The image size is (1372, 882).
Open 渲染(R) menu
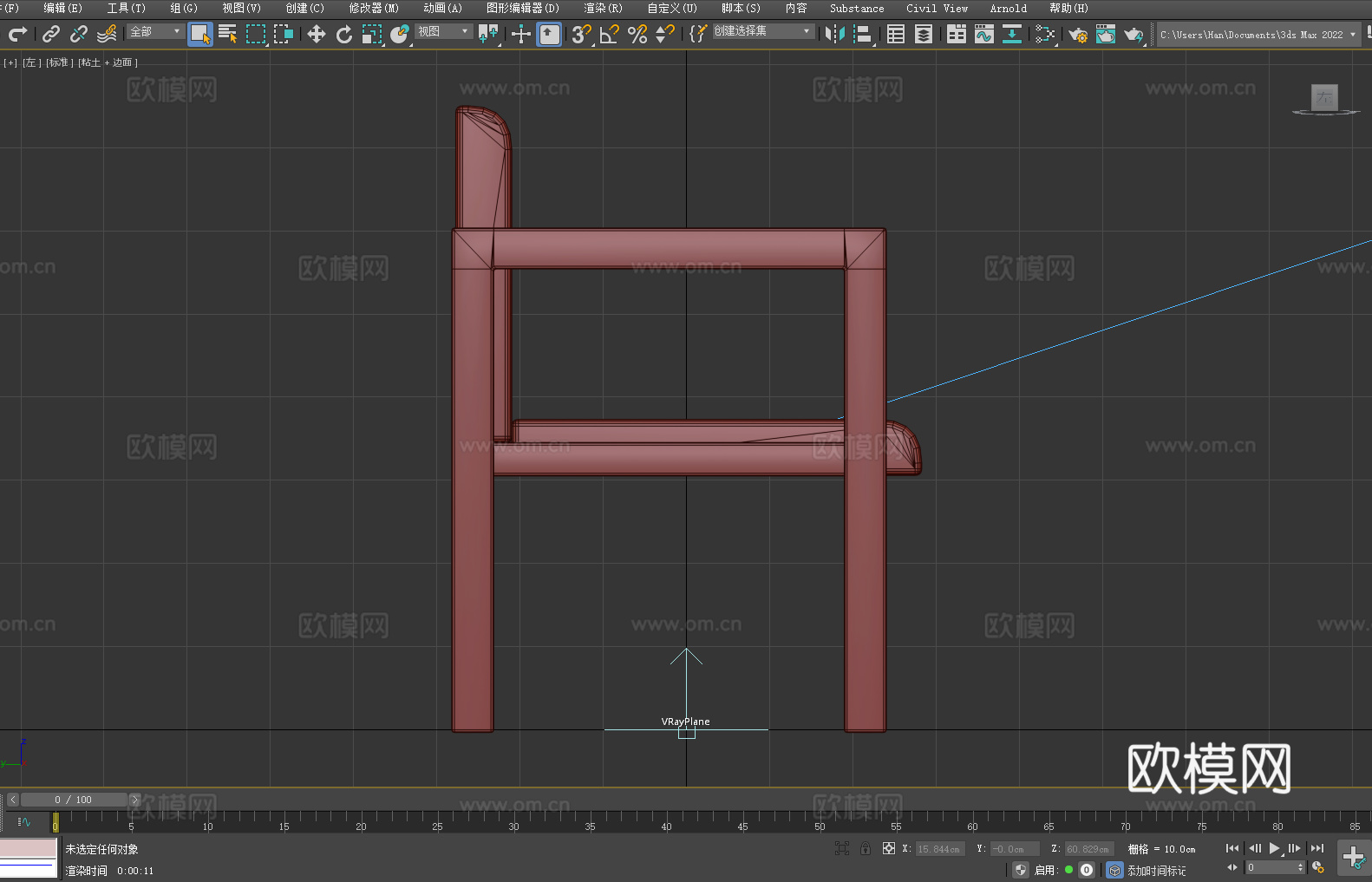[603, 8]
